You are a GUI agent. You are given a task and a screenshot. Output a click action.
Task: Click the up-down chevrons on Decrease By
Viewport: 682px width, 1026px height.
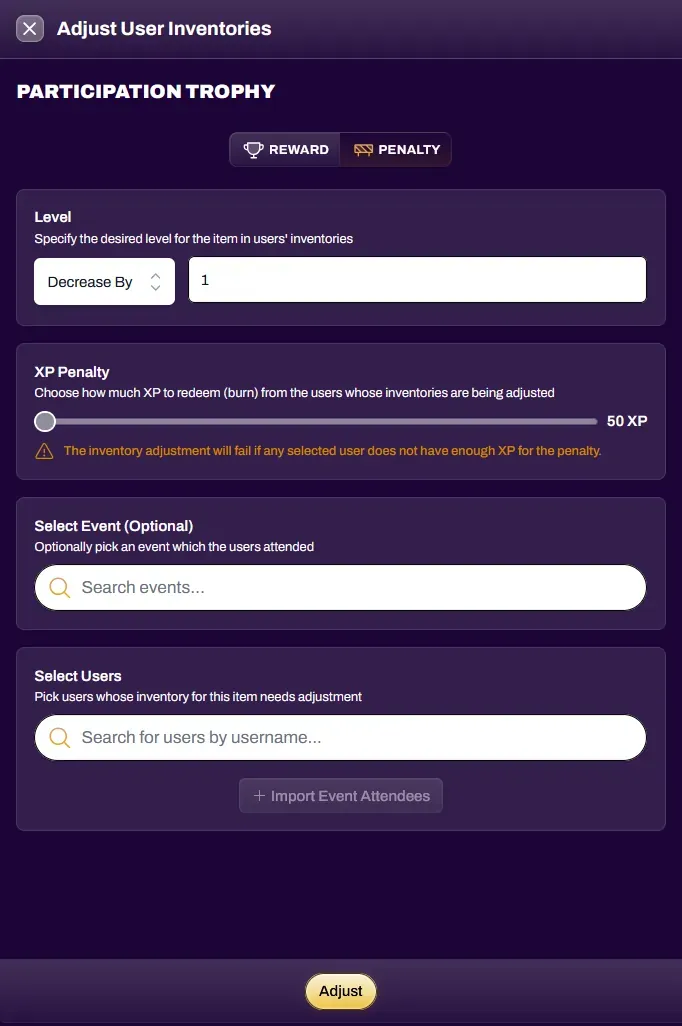155,282
